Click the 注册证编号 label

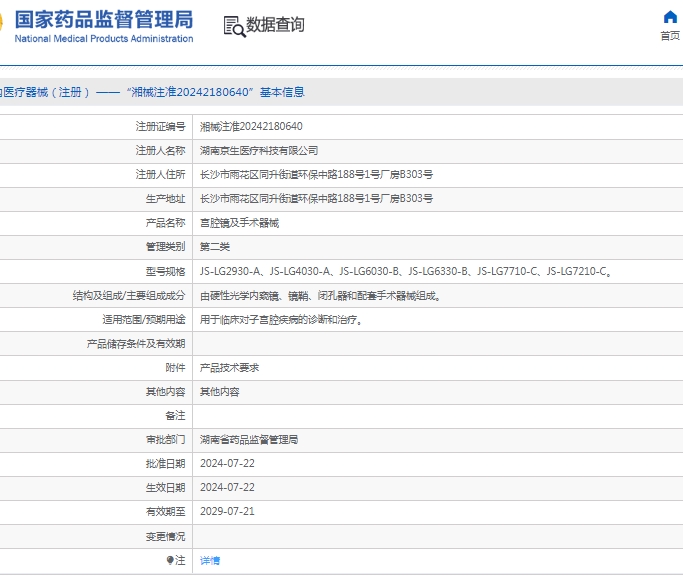pyautogui.click(x=160, y=126)
